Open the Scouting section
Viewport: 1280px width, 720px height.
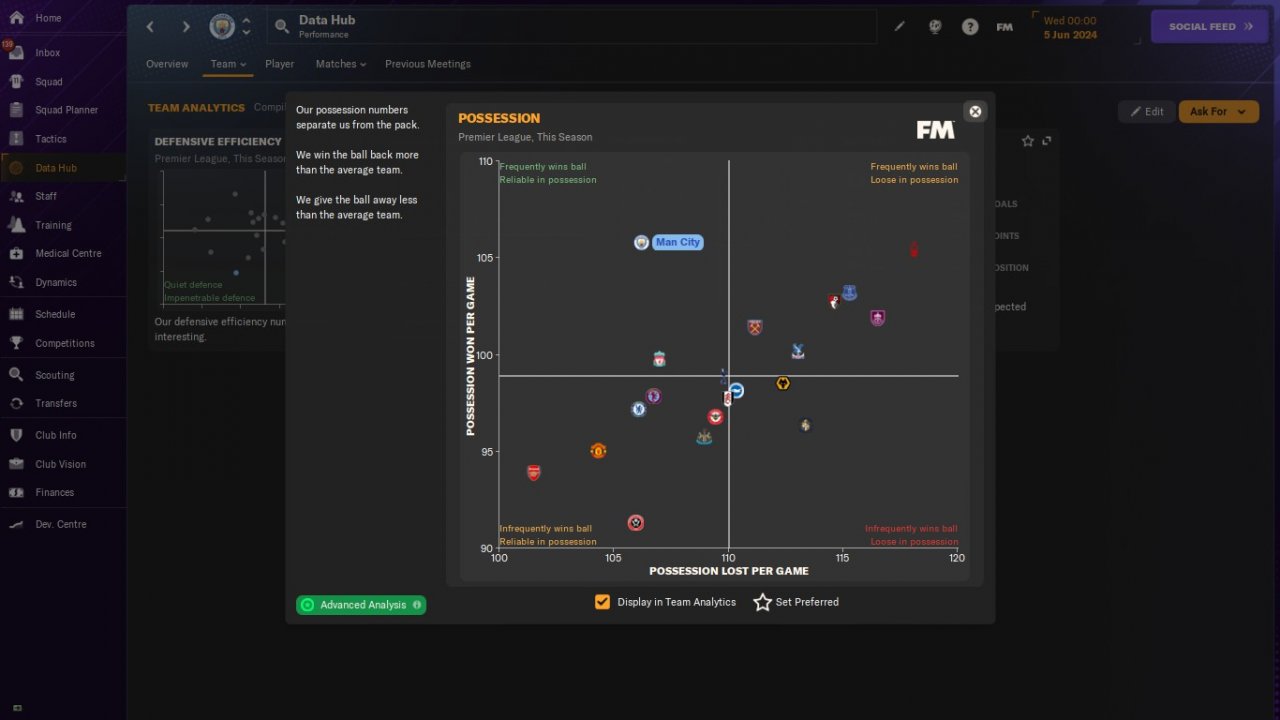(x=55, y=375)
